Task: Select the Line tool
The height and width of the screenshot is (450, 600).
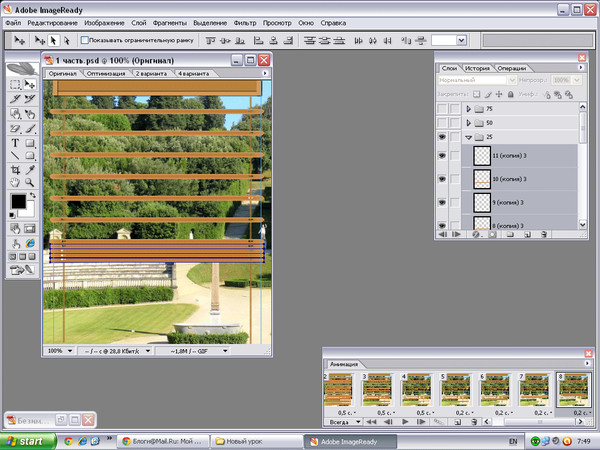Action: (15, 156)
